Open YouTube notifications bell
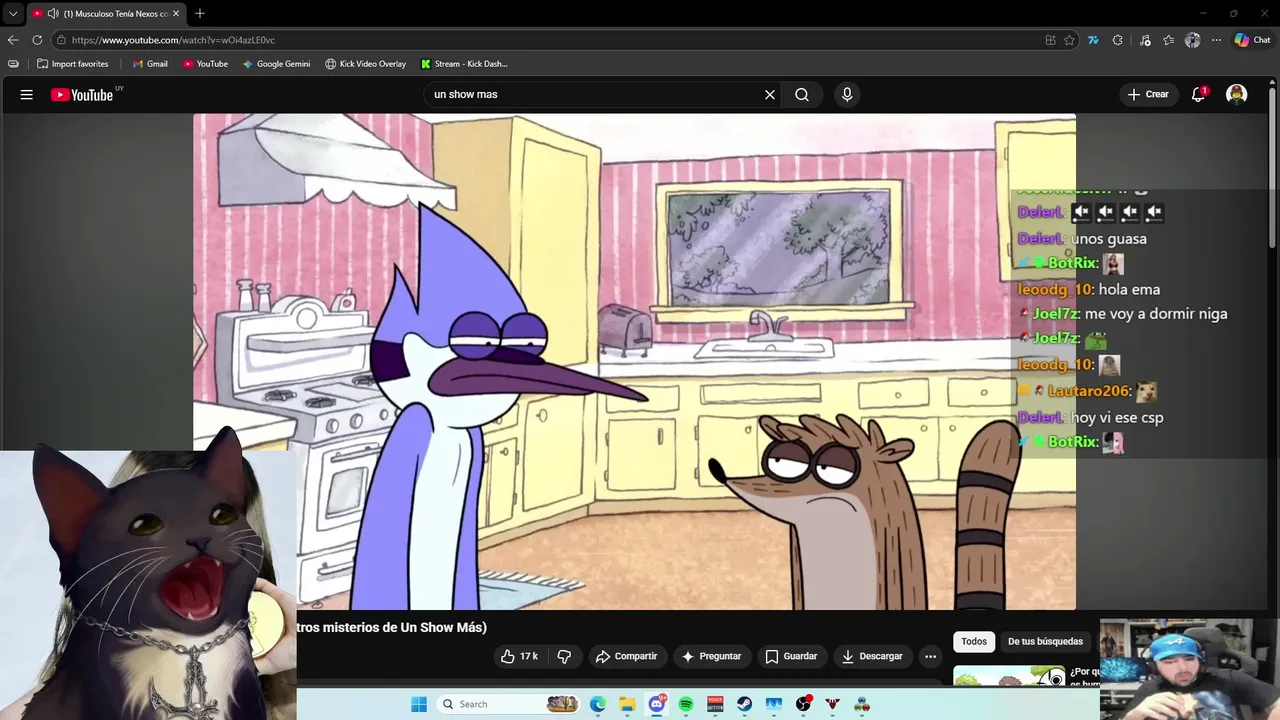 click(1198, 95)
